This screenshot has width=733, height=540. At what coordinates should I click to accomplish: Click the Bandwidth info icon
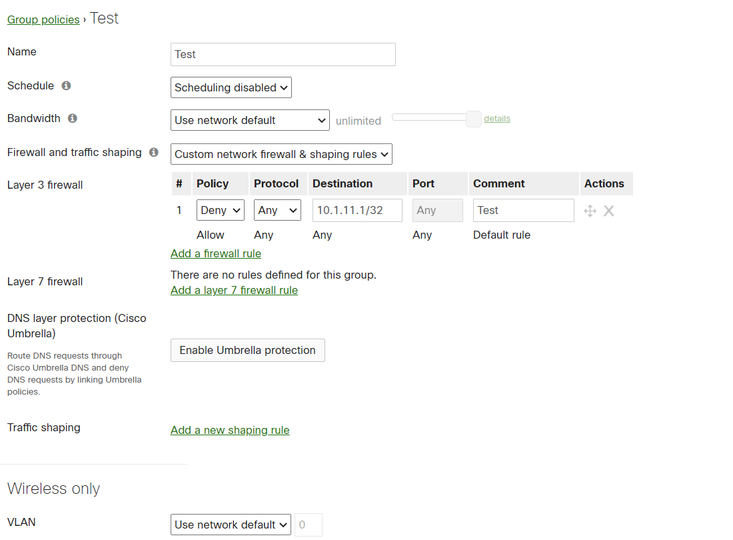72,118
